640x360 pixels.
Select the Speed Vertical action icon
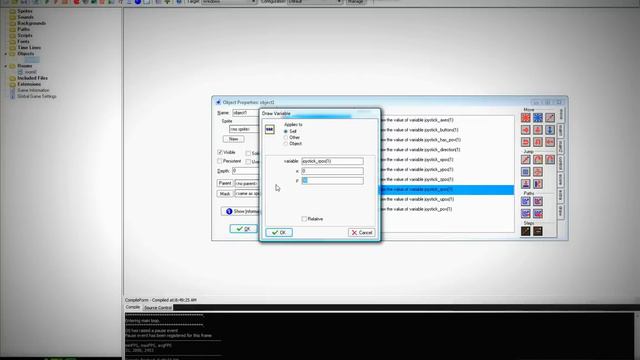pos(538,130)
